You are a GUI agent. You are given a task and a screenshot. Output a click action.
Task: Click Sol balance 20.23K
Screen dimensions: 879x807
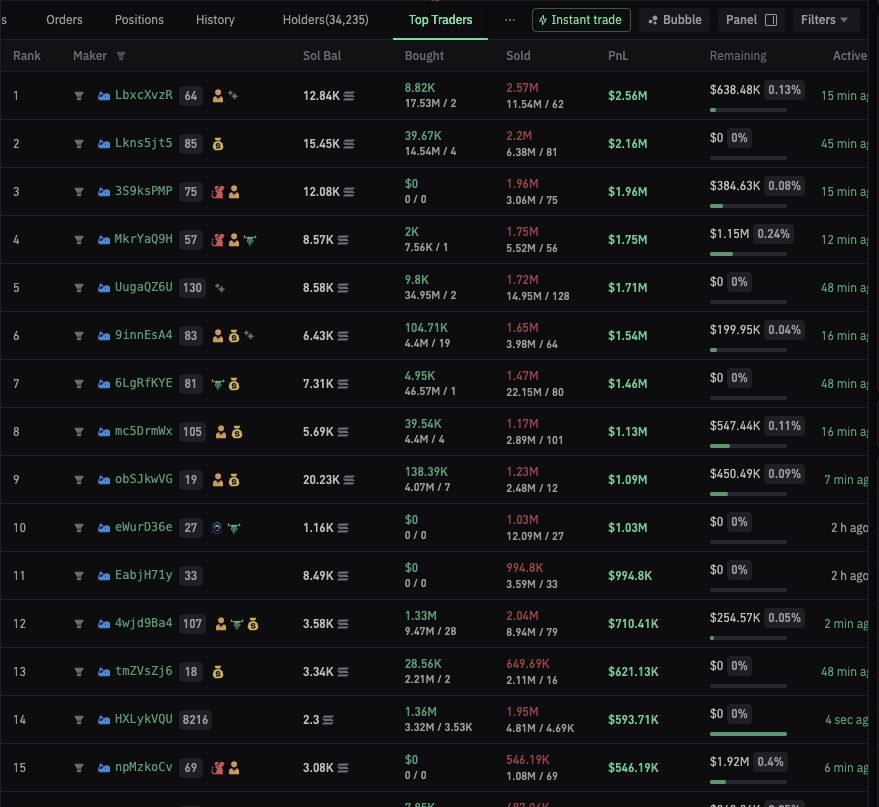click(321, 480)
